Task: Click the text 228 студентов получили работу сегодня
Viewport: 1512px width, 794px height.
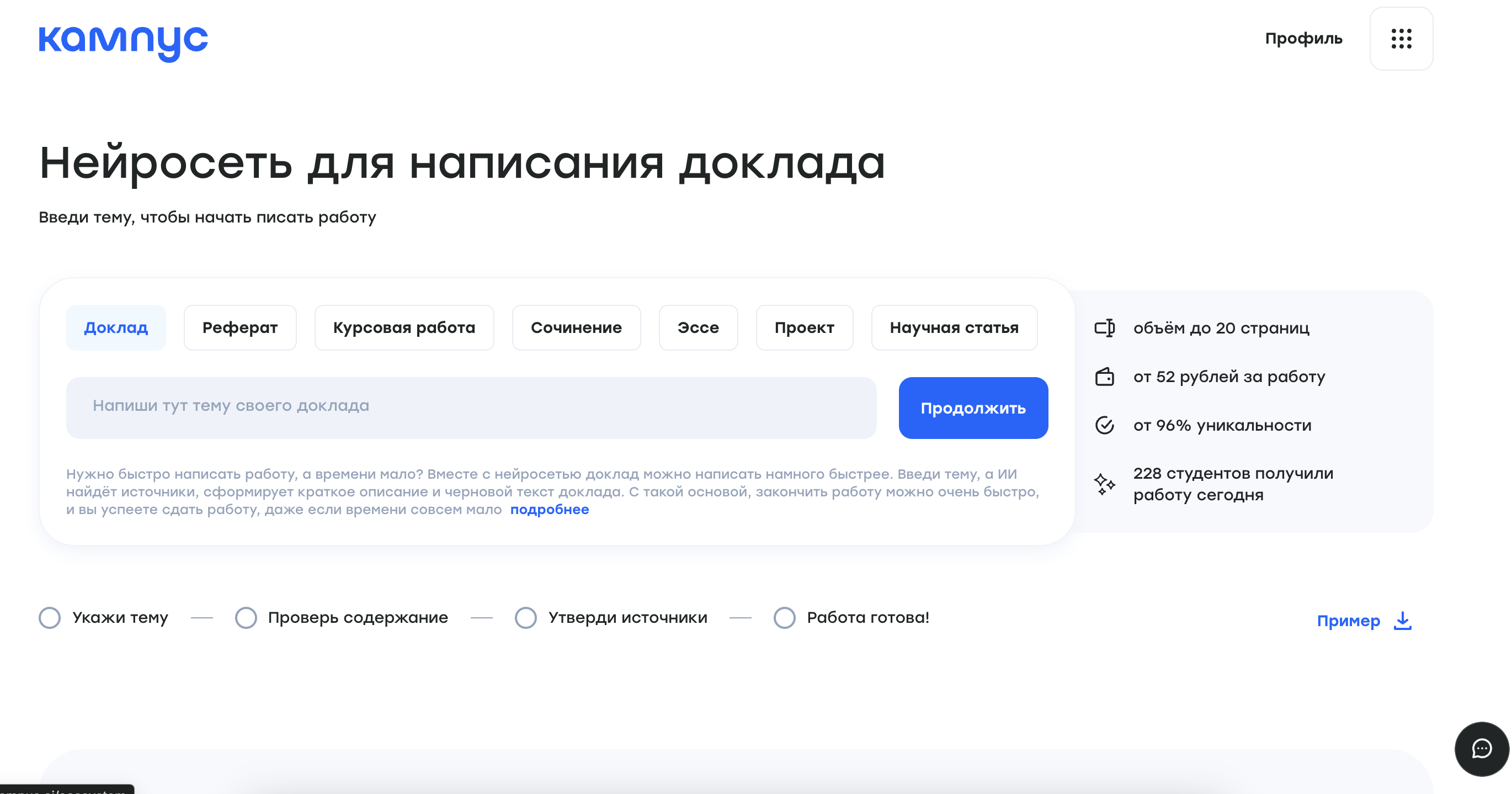Action: [x=1233, y=484]
